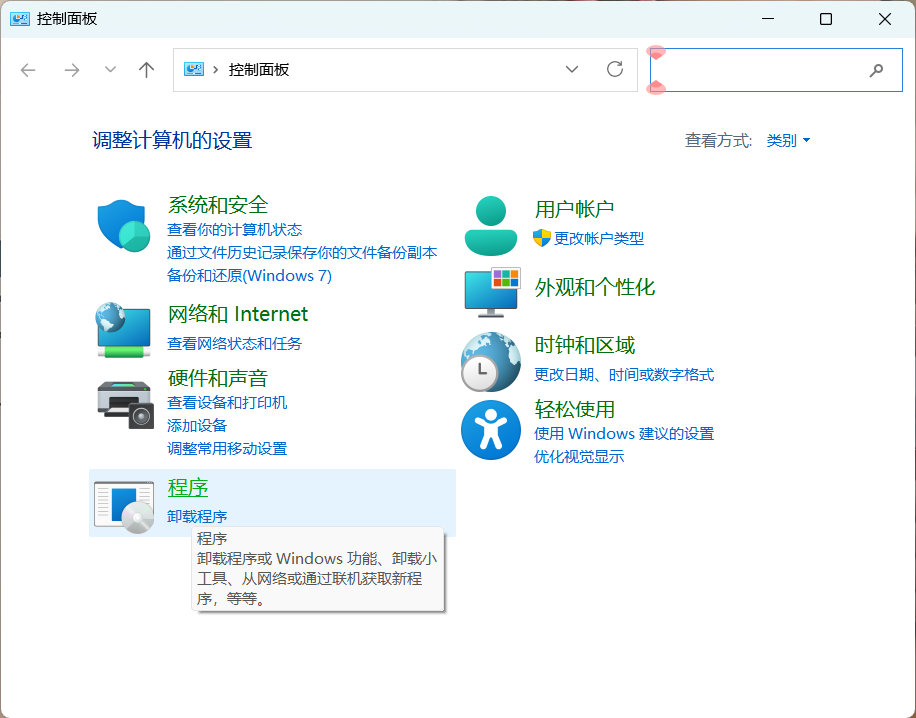
Task: Open the 网络和 Internet category
Action: pyautogui.click(x=237, y=314)
